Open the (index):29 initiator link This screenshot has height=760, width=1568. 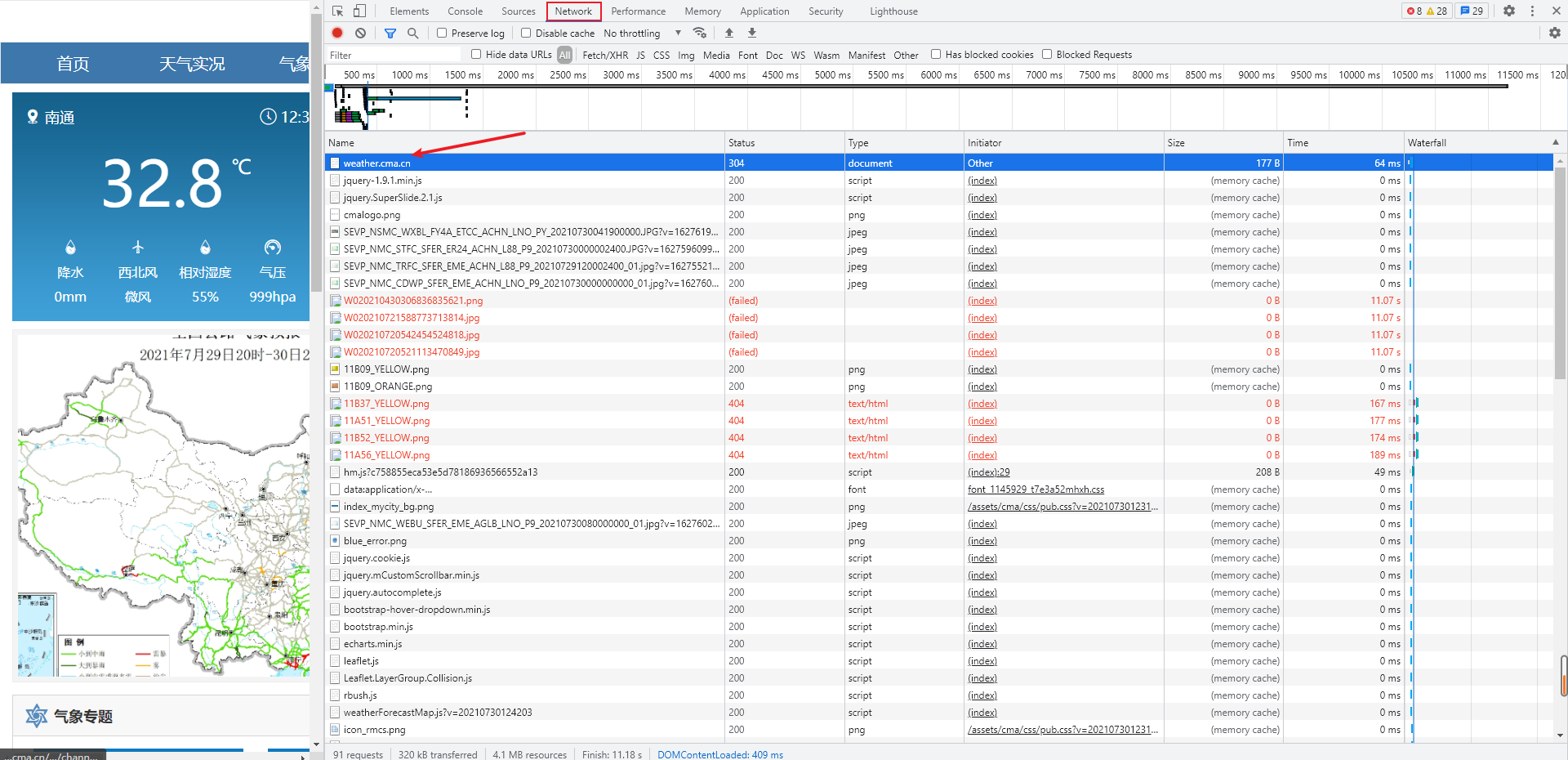pyautogui.click(x=988, y=472)
